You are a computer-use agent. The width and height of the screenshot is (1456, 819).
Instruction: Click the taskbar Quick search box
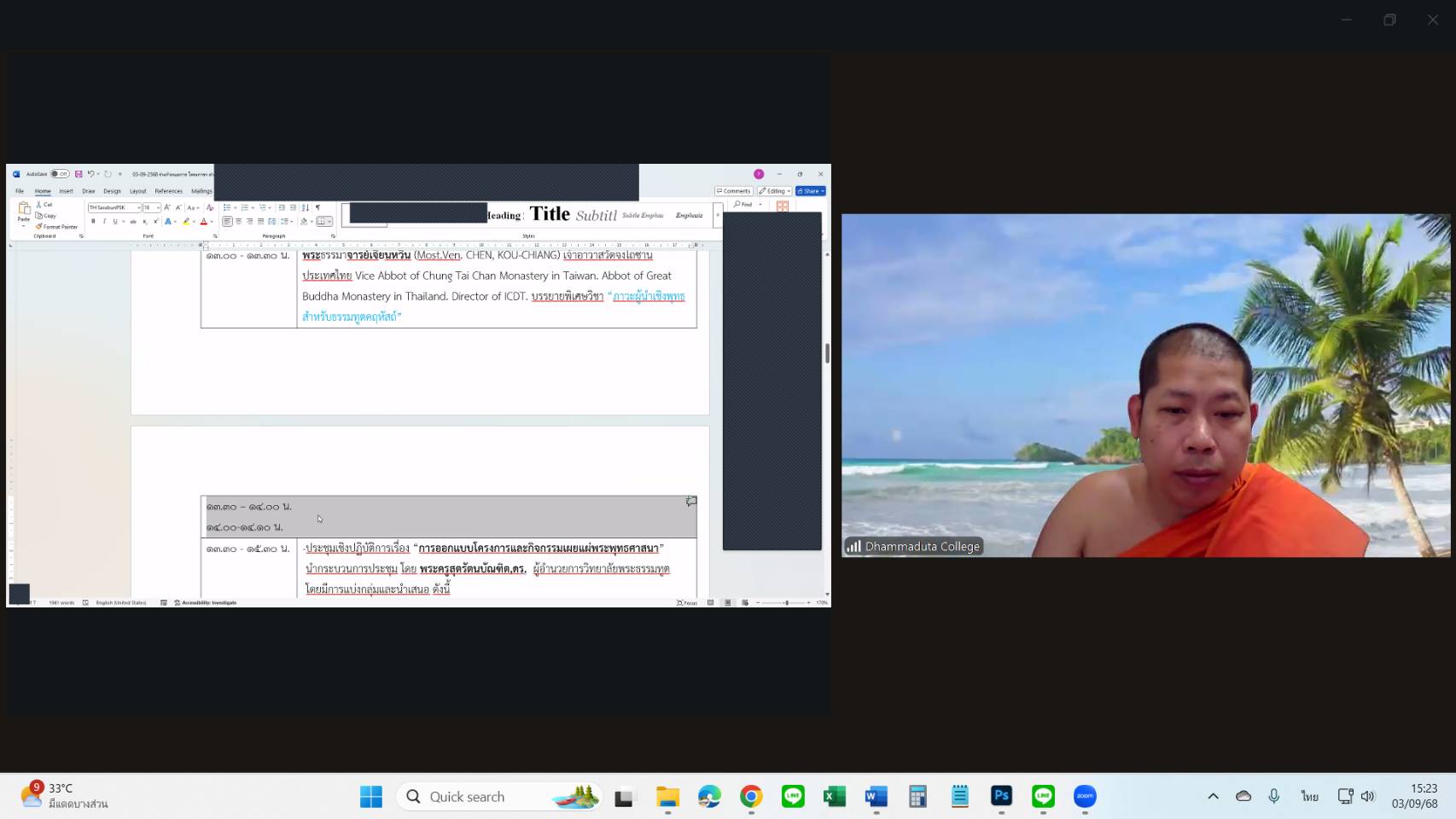499,797
